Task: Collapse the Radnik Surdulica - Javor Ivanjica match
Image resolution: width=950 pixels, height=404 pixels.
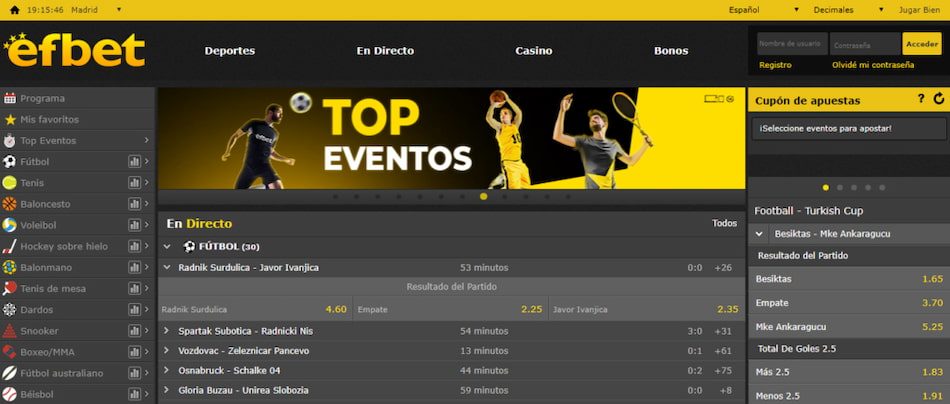Action: 167,267
